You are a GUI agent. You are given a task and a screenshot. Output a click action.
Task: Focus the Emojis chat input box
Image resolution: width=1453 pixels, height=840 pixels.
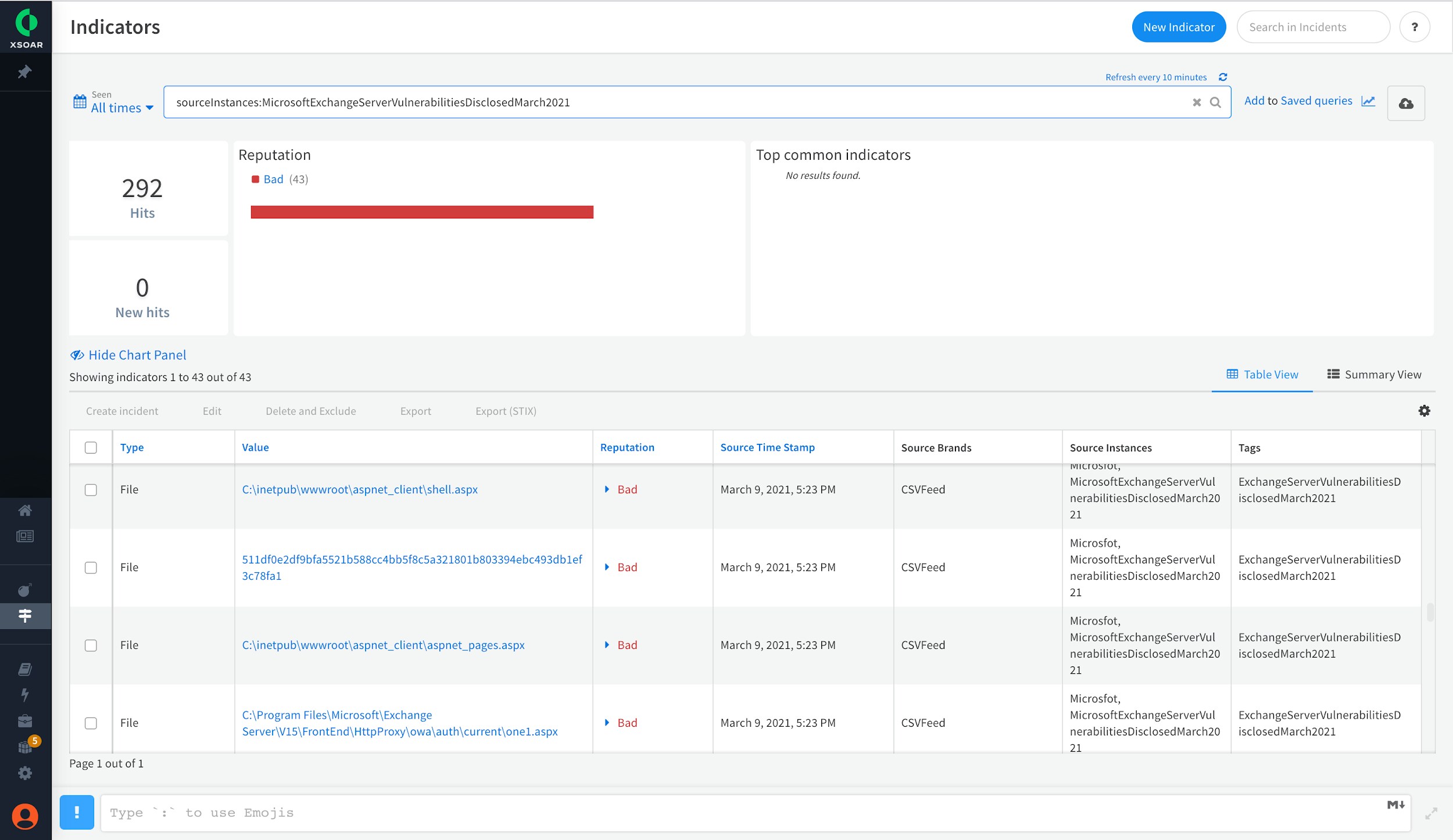(756, 813)
